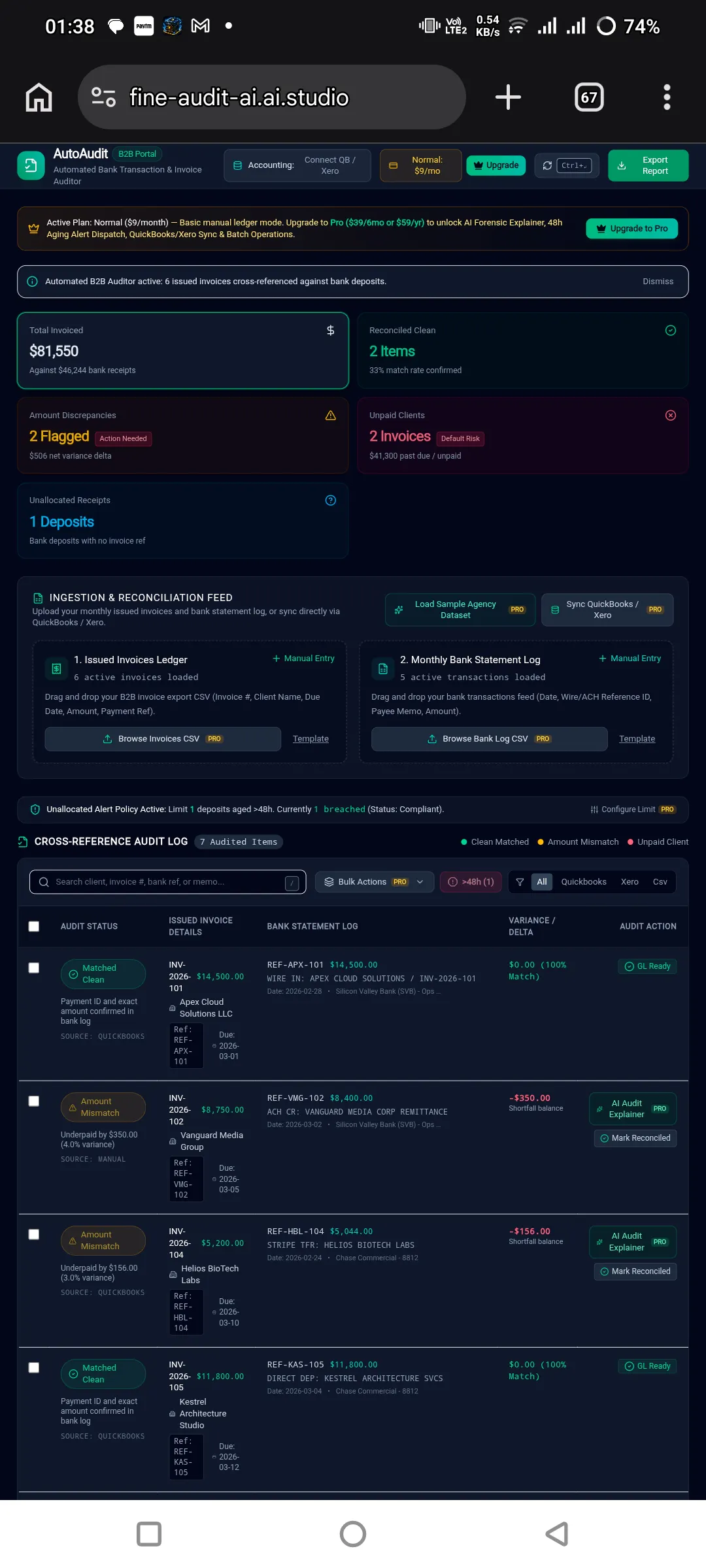Click the warning triangle on Amount Discrepancies card
Image resolution: width=706 pixels, height=1568 pixels.
coord(331,416)
